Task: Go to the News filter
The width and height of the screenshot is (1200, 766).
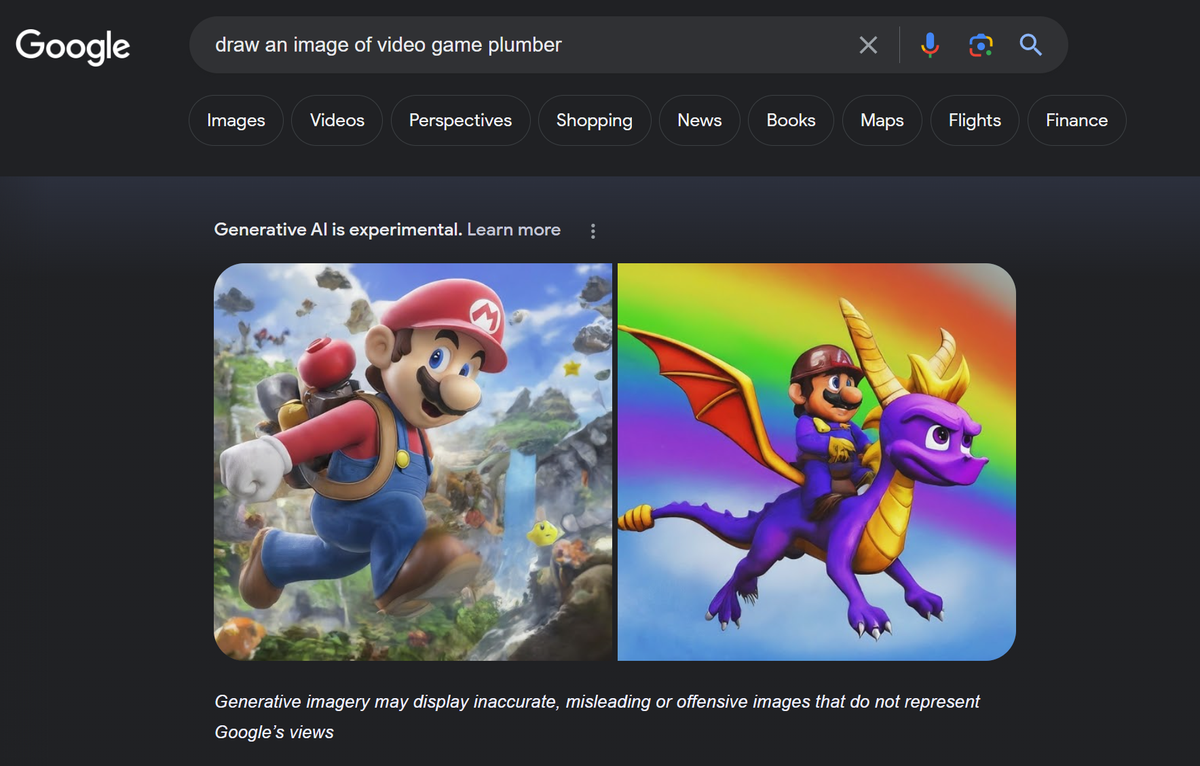Action: pos(699,120)
